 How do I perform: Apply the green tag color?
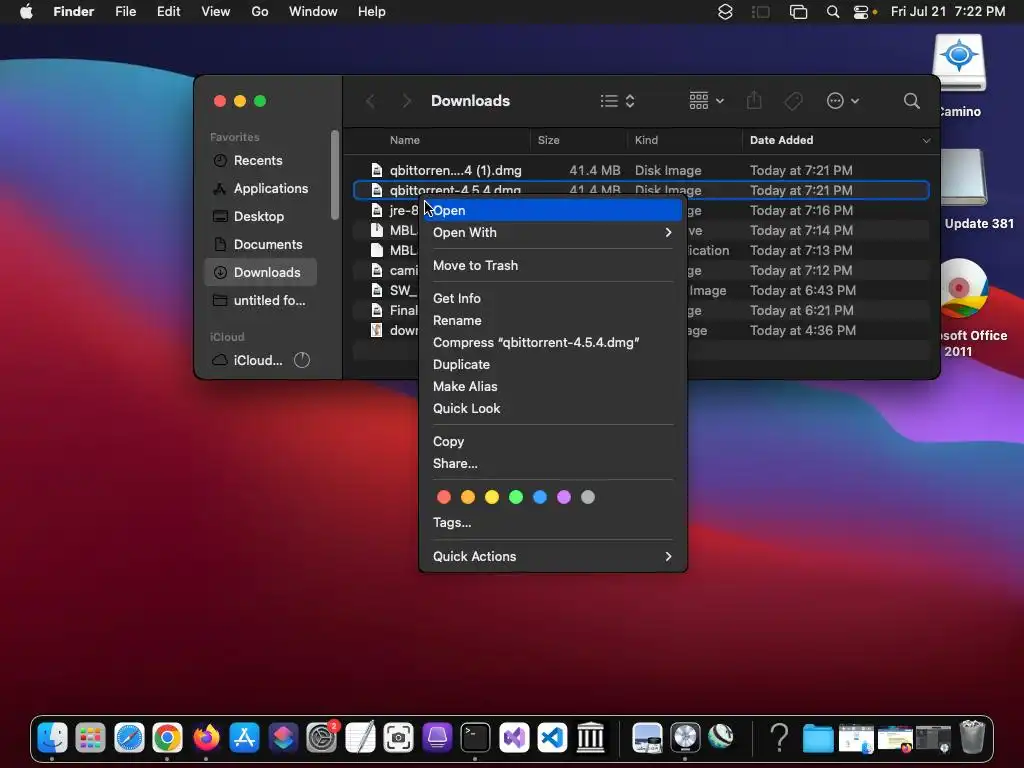pyautogui.click(x=516, y=497)
